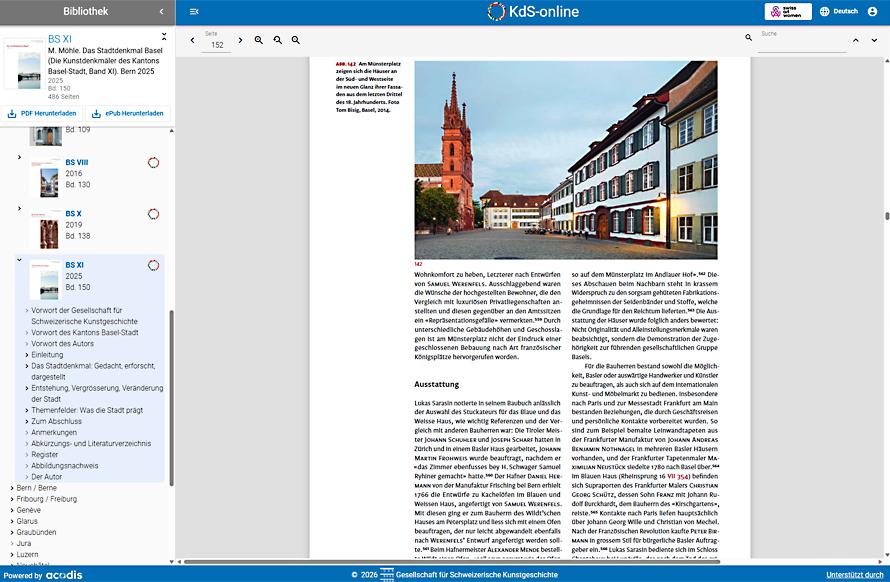Expand the Jura canton
890x582 pixels.
point(12,543)
